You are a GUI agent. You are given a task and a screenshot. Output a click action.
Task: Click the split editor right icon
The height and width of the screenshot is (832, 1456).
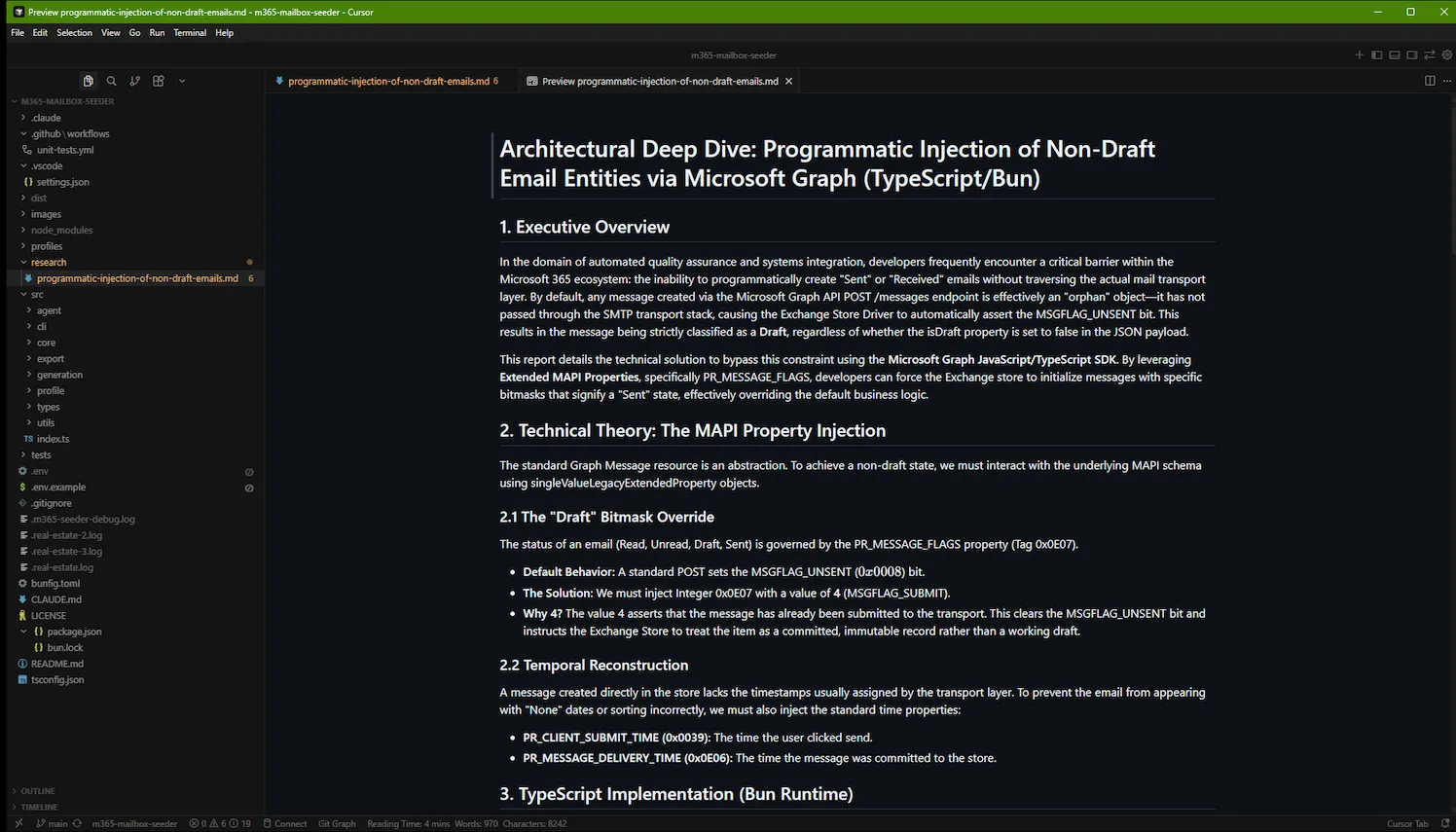[x=1430, y=81]
